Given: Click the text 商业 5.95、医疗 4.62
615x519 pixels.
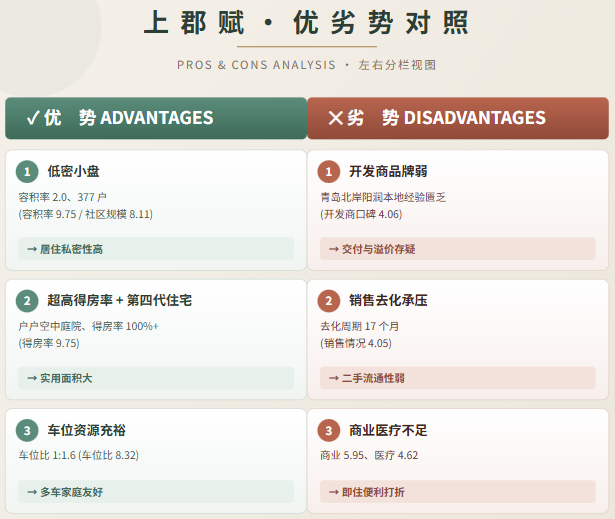Looking at the screenshot, I should click(369, 455).
